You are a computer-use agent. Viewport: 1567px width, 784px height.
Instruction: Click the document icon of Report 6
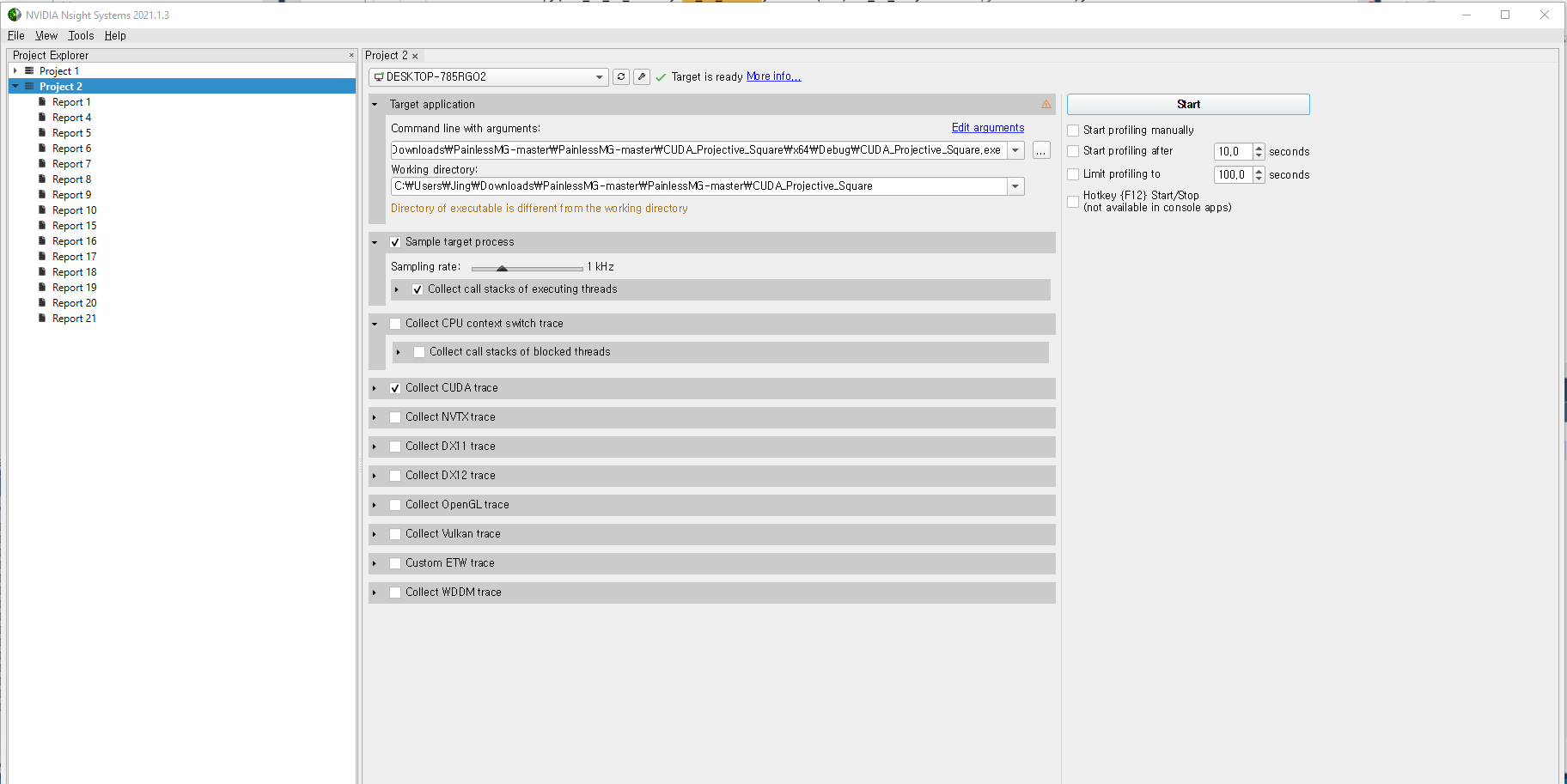click(42, 148)
